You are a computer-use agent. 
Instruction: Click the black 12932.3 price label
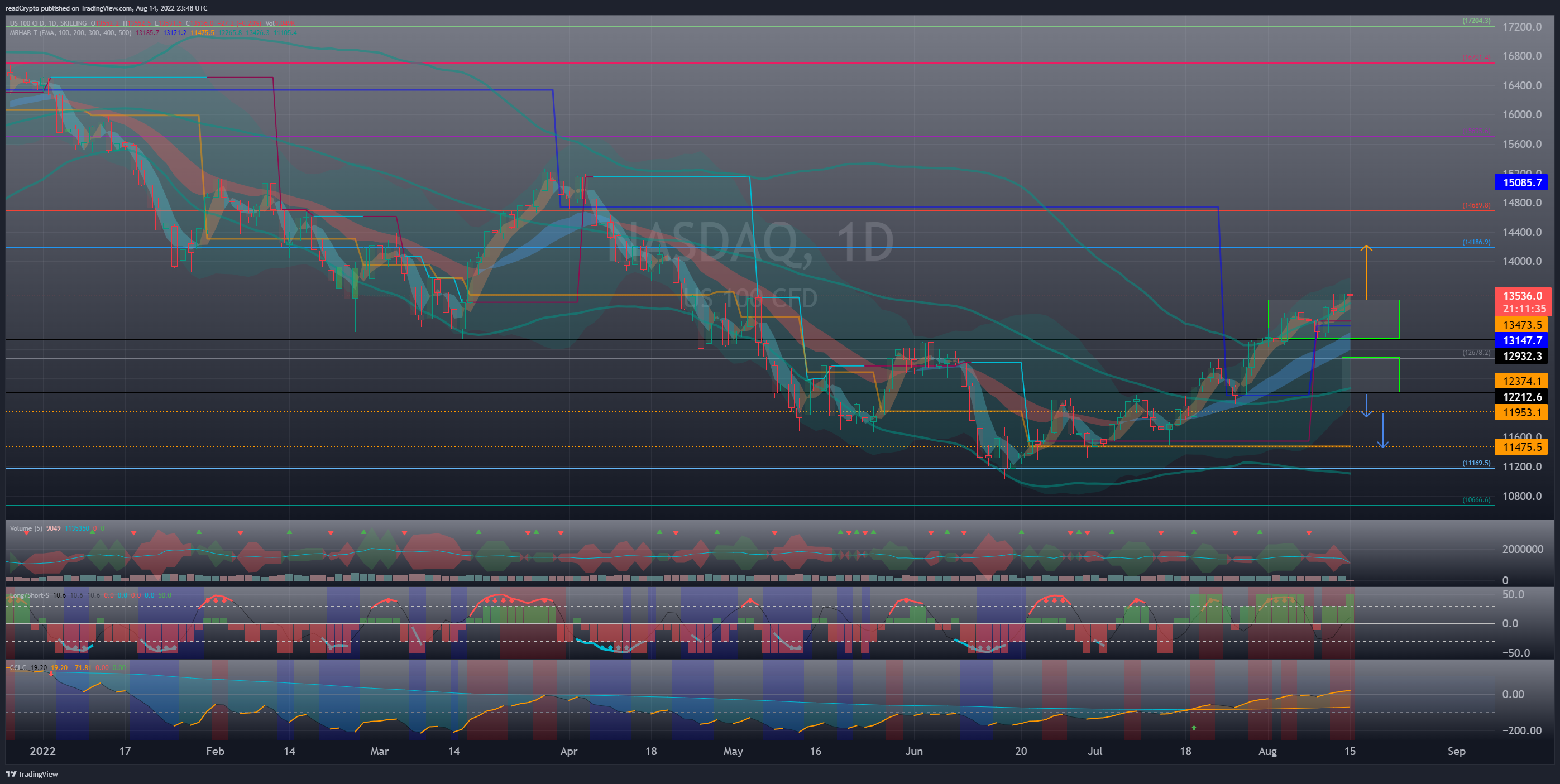[x=1520, y=356]
